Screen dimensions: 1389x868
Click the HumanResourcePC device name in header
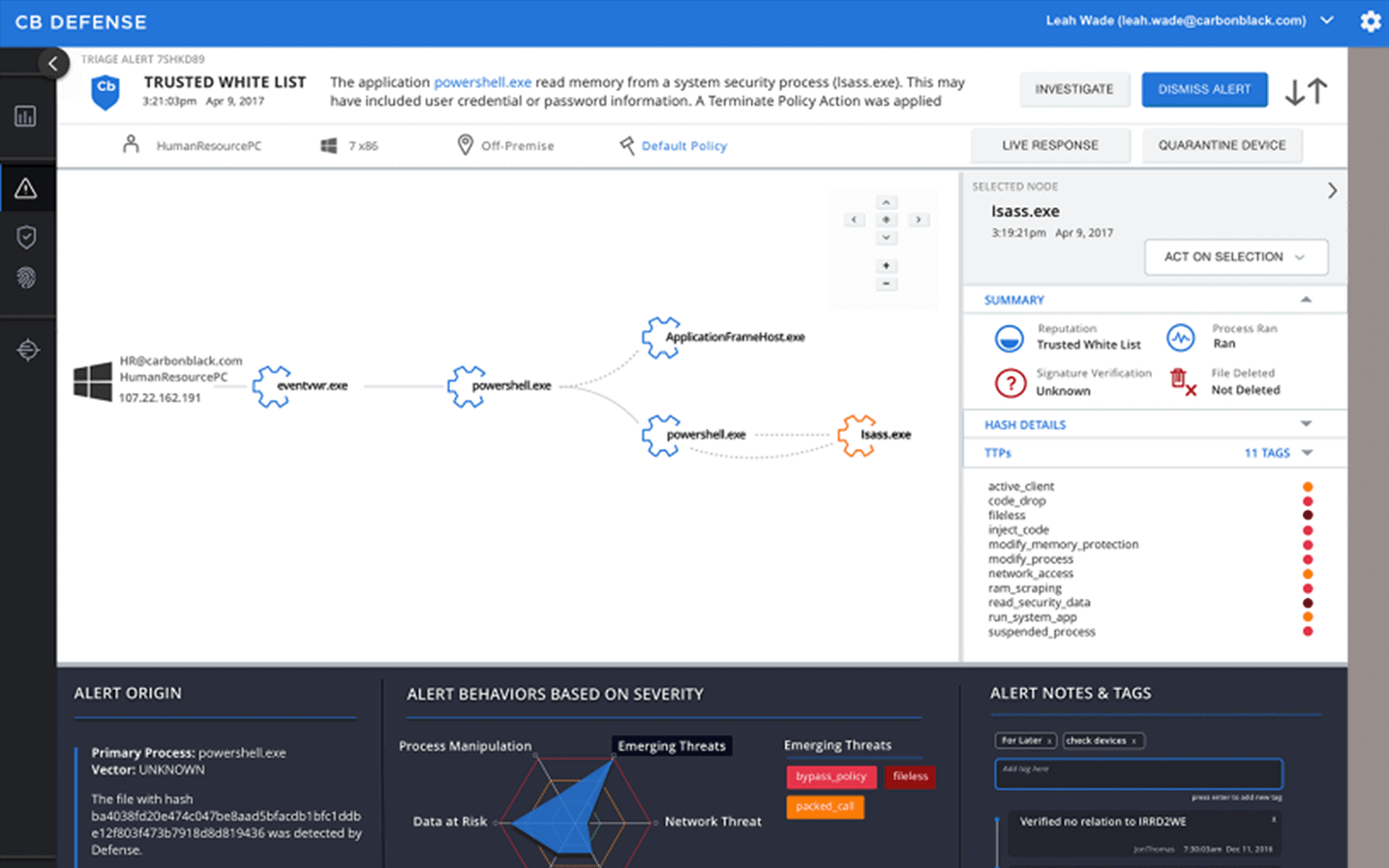[209, 146]
